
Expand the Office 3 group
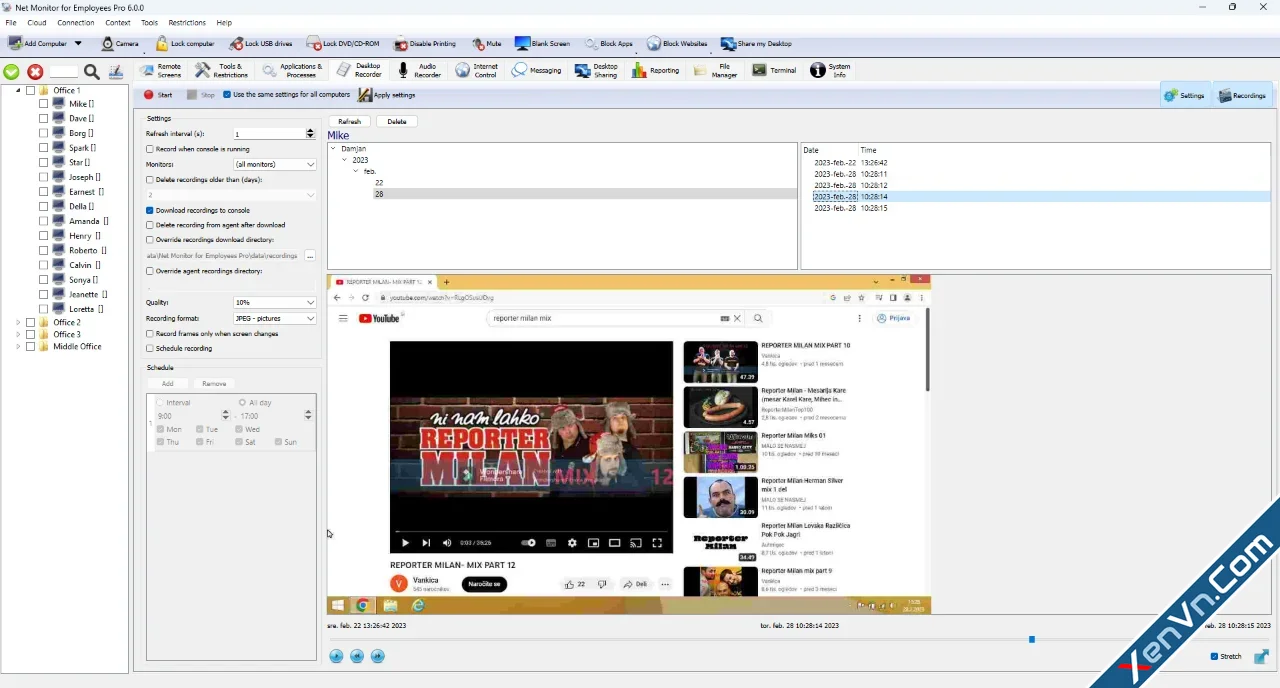(18, 335)
